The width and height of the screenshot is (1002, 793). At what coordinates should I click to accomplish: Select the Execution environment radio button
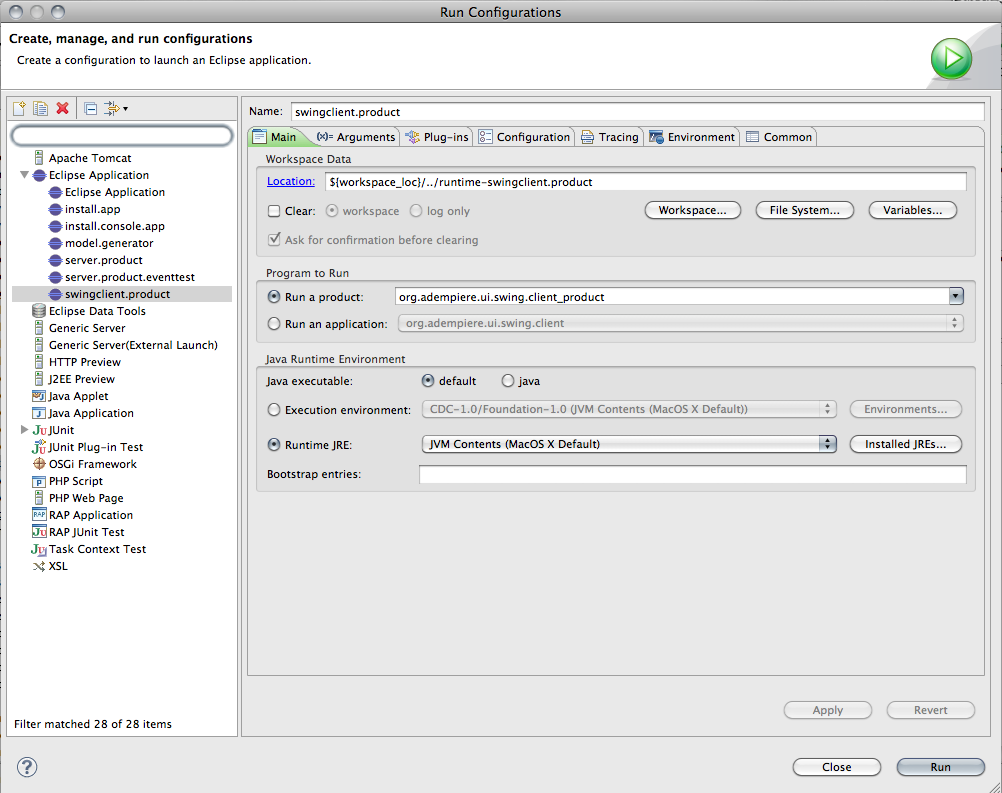[274, 410]
